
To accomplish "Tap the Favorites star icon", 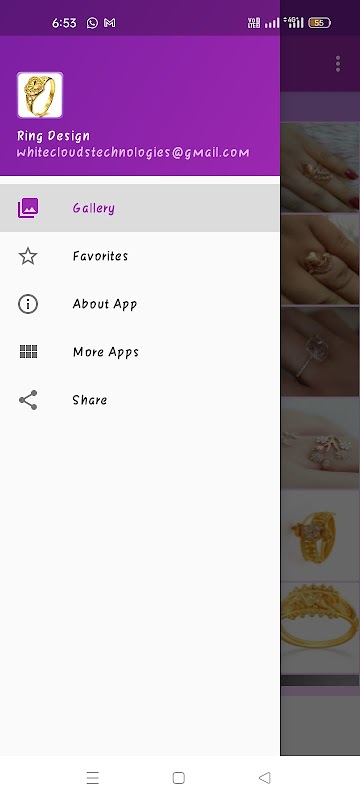I will tap(28, 256).
